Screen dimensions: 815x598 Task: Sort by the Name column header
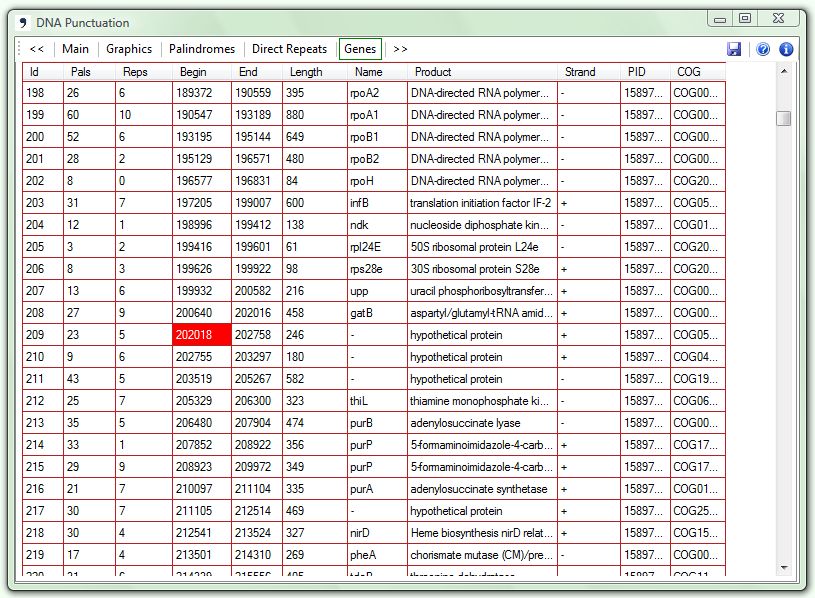pos(377,72)
